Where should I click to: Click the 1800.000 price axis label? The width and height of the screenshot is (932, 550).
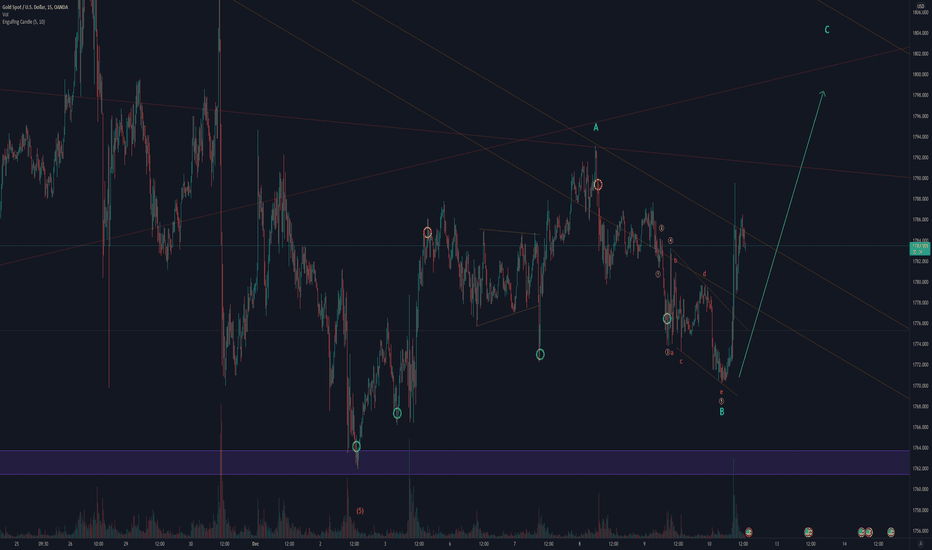[x=920, y=74]
